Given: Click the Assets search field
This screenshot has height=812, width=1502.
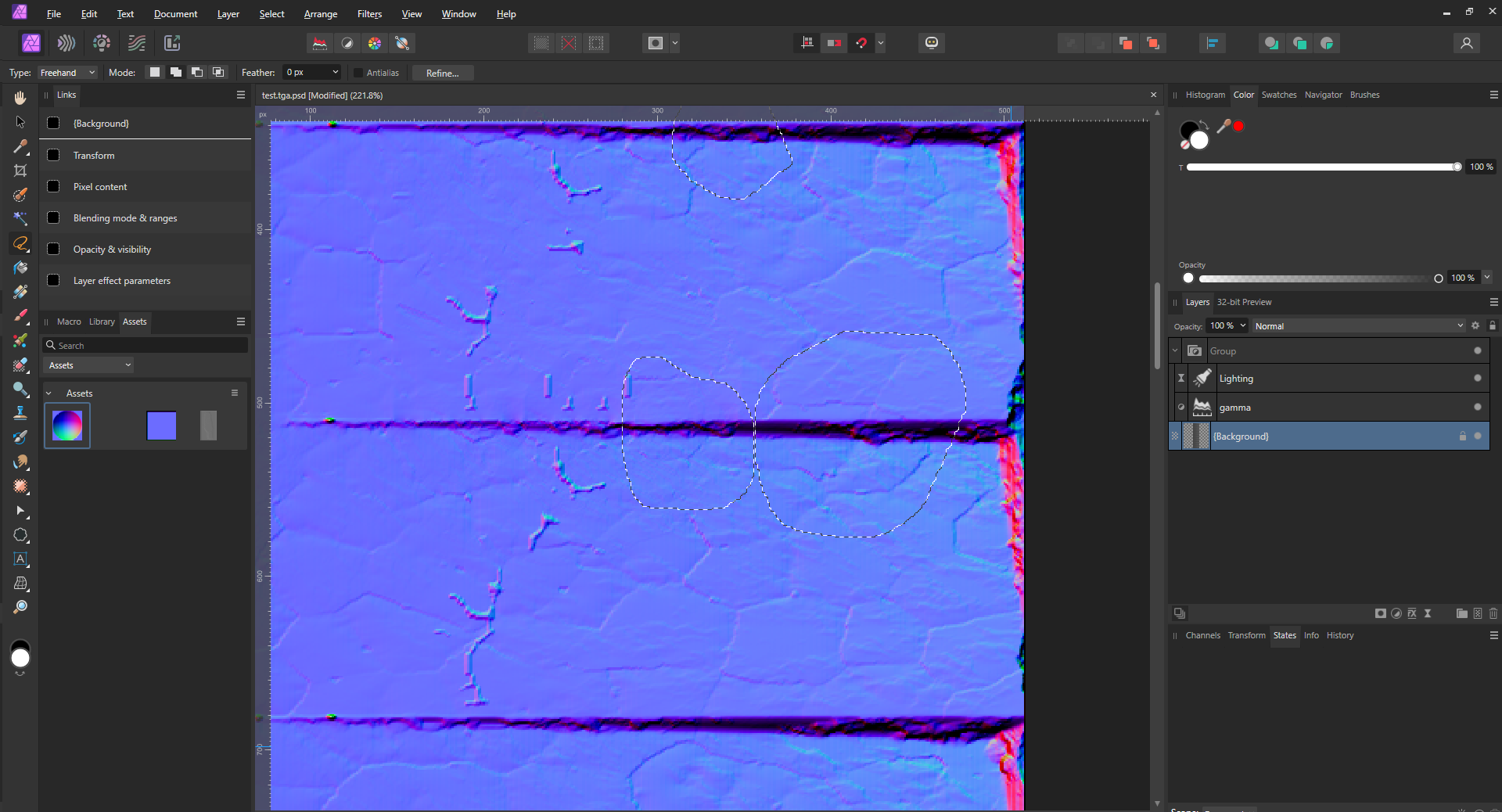Looking at the screenshot, I should coord(146,345).
